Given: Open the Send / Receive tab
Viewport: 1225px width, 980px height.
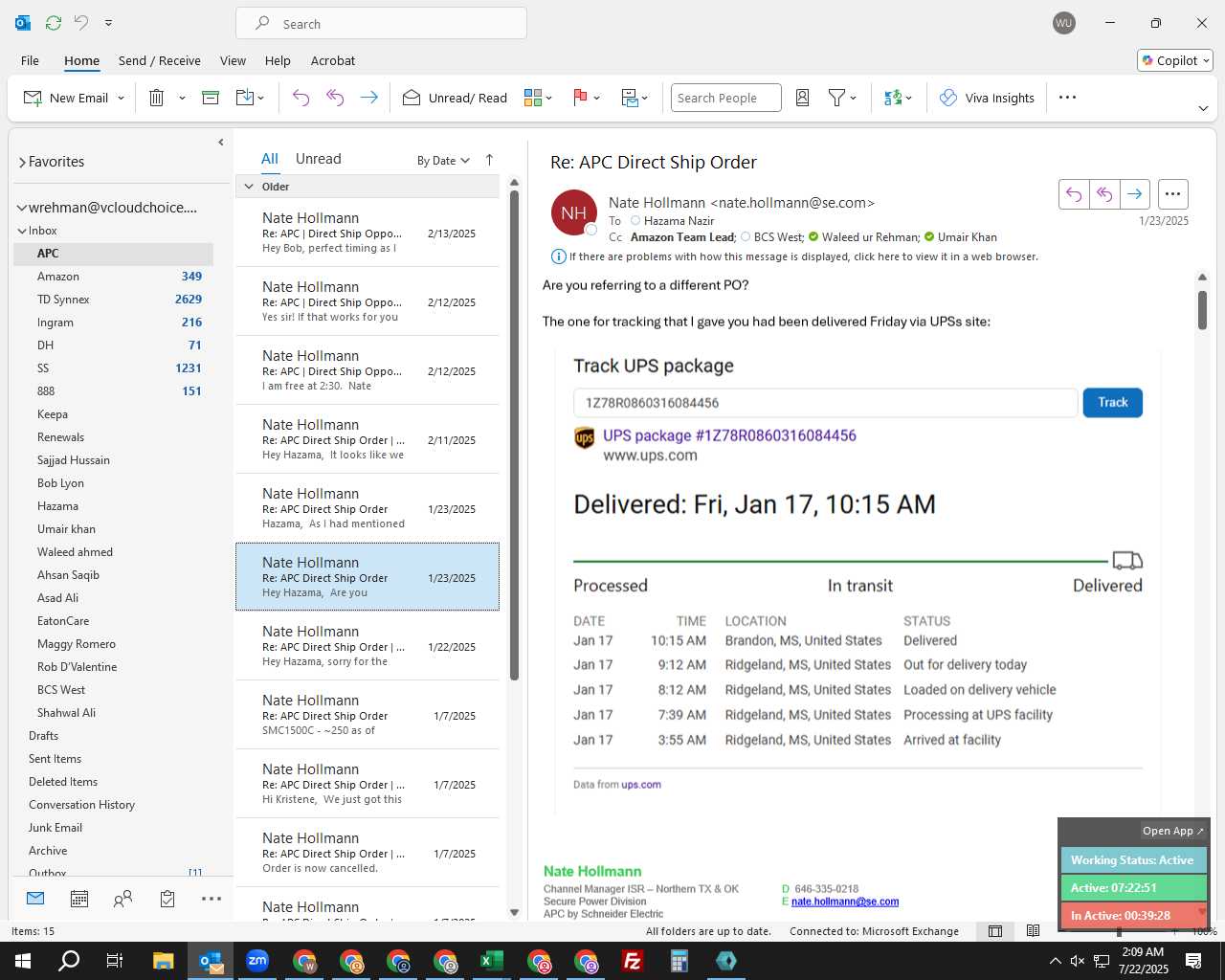Looking at the screenshot, I should (159, 60).
